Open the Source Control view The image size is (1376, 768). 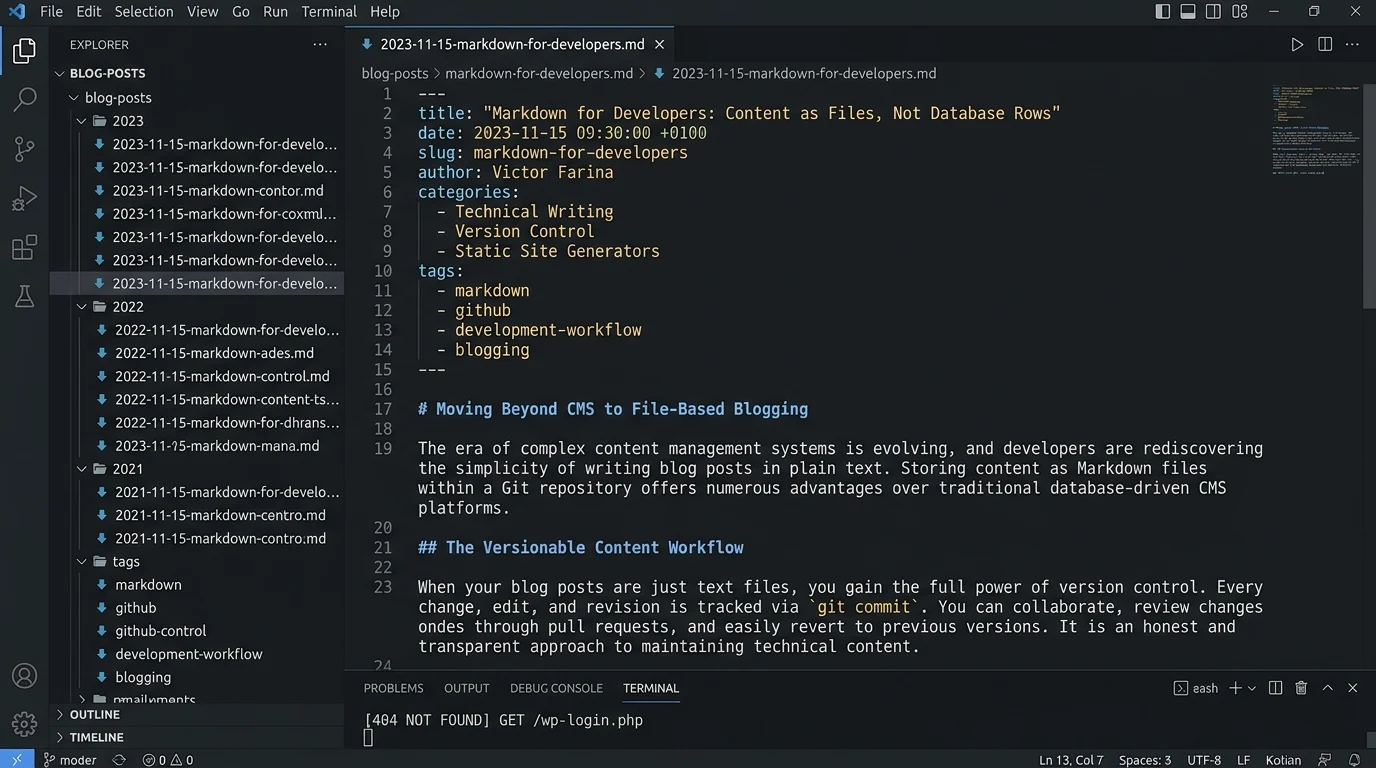coord(24,149)
